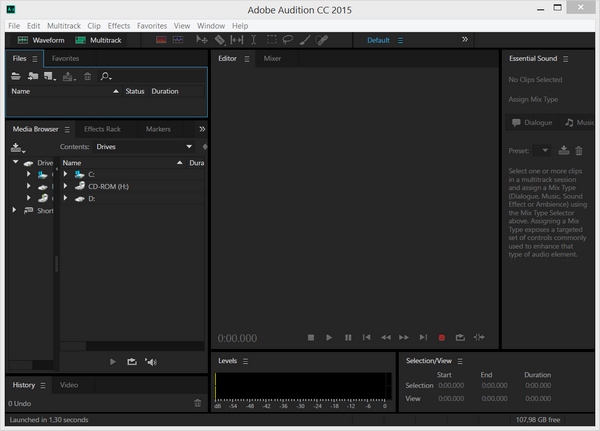Image resolution: width=600 pixels, height=431 pixels.
Task: Select the Slip tool
Action: [x=236, y=40]
